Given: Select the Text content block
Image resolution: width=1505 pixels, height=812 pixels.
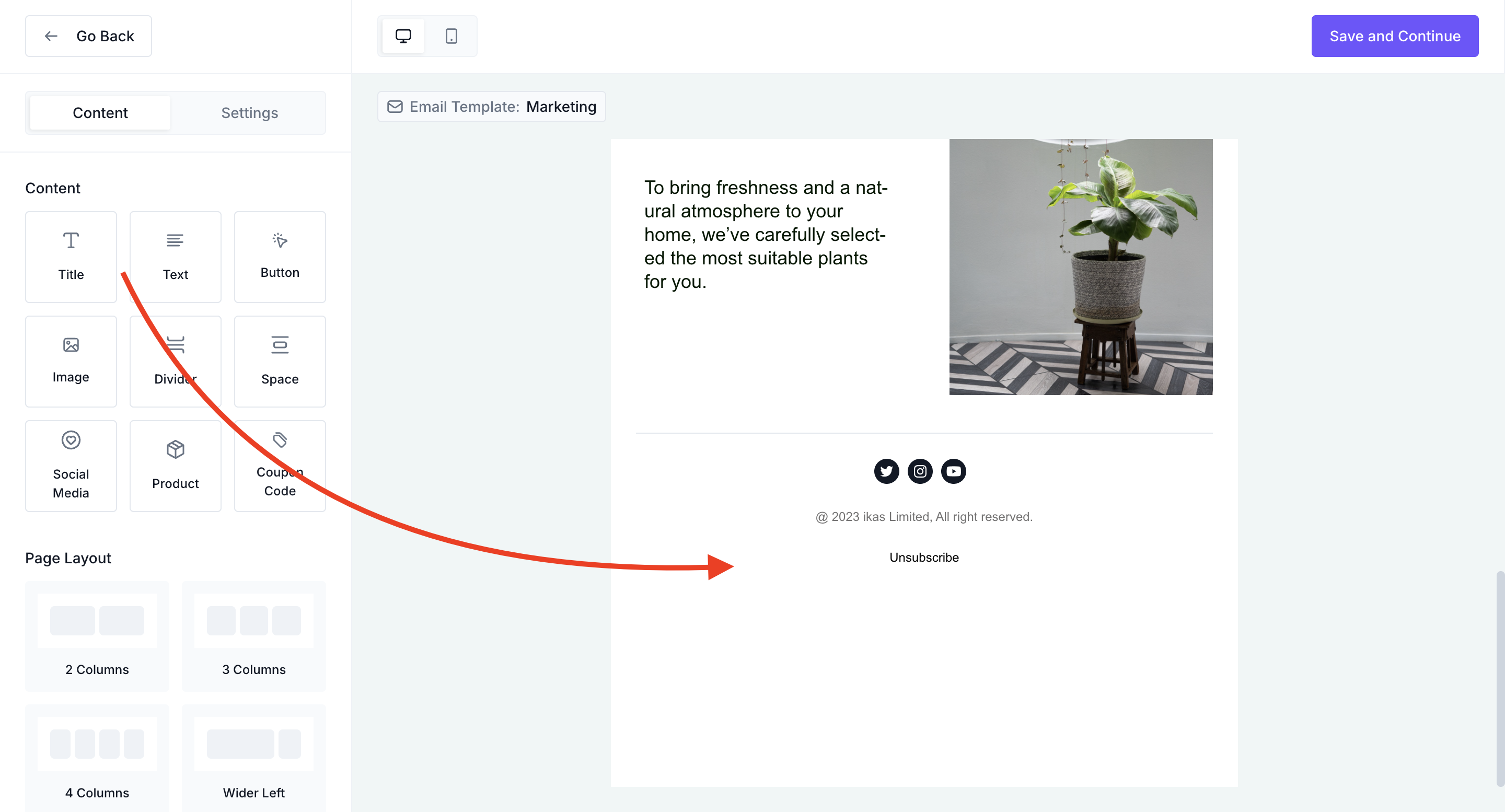Looking at the screenshot, I should (175, 257).
